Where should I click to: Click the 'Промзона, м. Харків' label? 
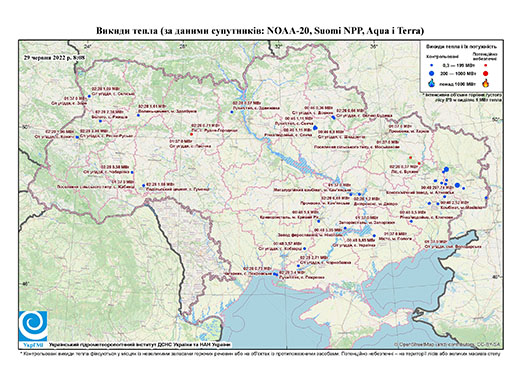409,131
